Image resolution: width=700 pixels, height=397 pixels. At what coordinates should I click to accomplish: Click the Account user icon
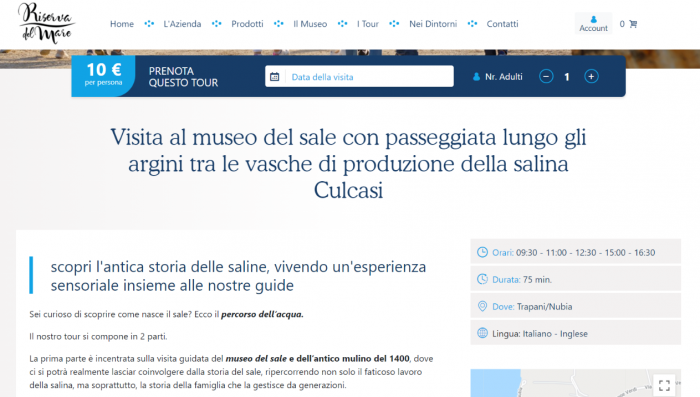click(593, 20)
